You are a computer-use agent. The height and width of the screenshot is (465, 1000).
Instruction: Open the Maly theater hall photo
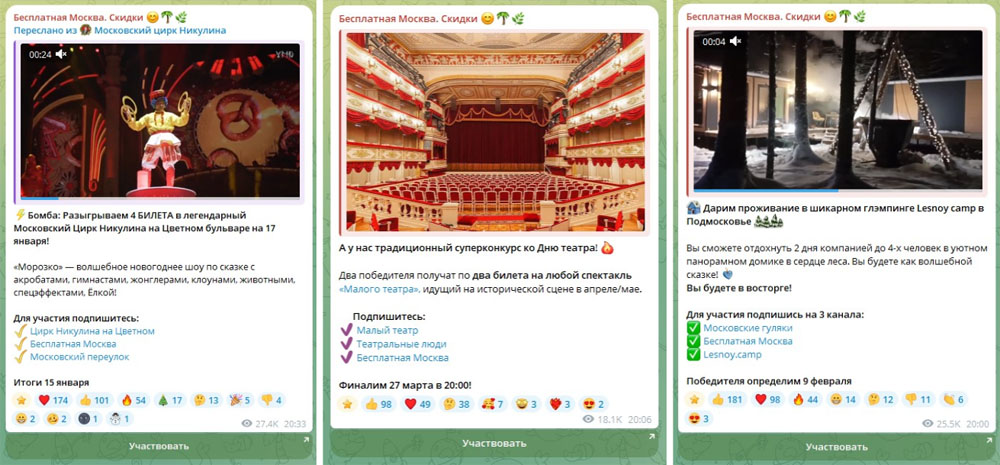(495, 131)
